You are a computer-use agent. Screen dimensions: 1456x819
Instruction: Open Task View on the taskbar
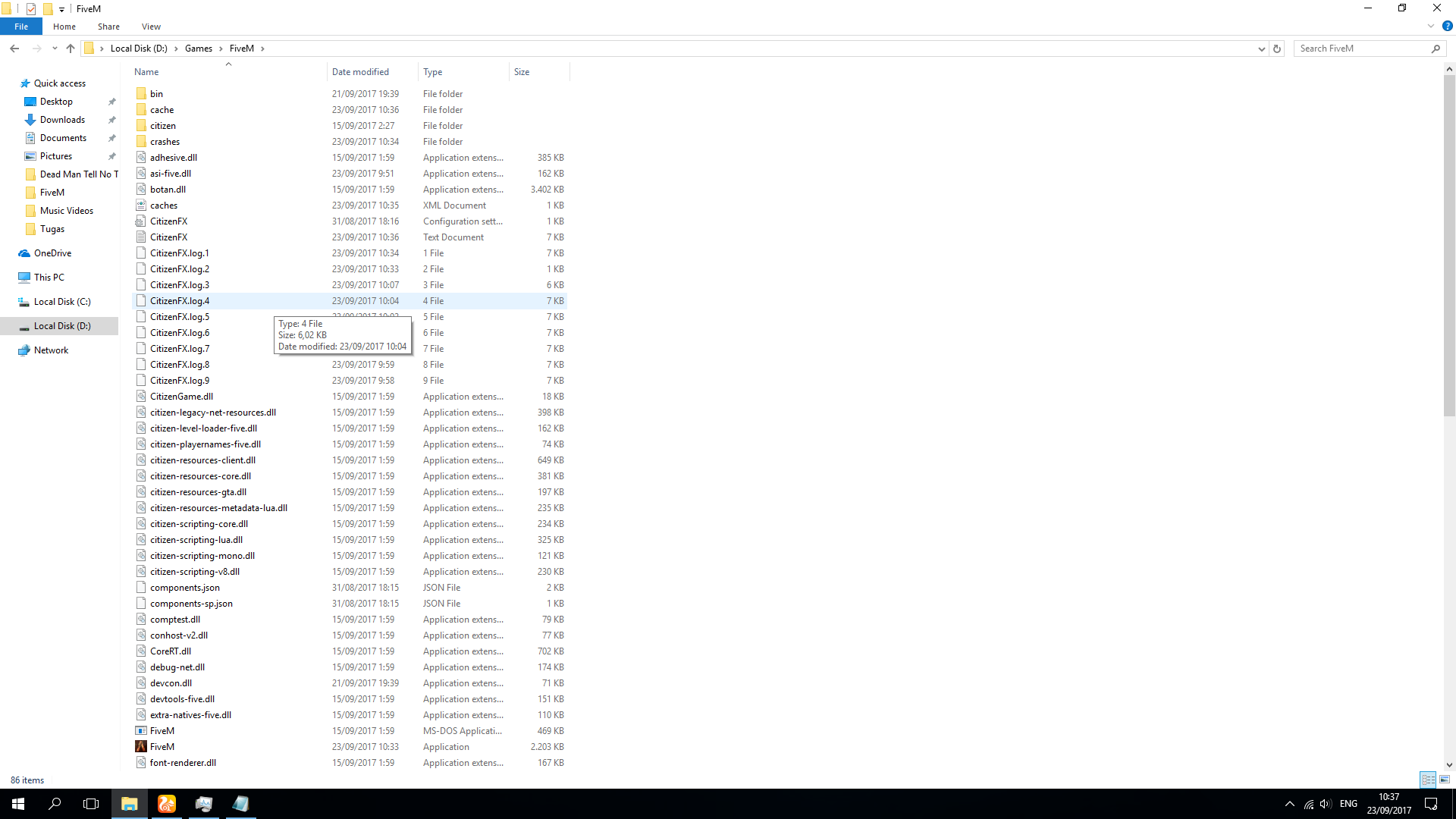click(x=91, y=804)
